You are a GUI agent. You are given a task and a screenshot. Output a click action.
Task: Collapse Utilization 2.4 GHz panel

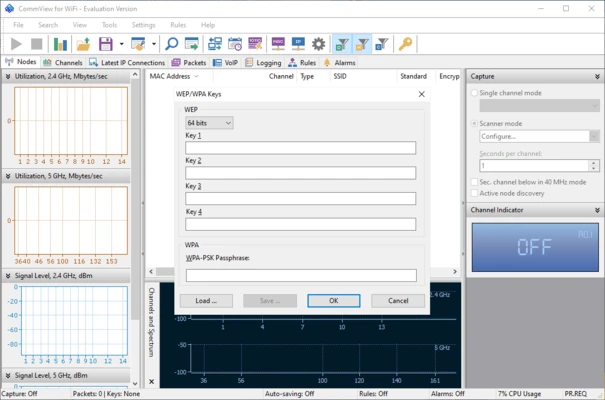pos(8,76)
